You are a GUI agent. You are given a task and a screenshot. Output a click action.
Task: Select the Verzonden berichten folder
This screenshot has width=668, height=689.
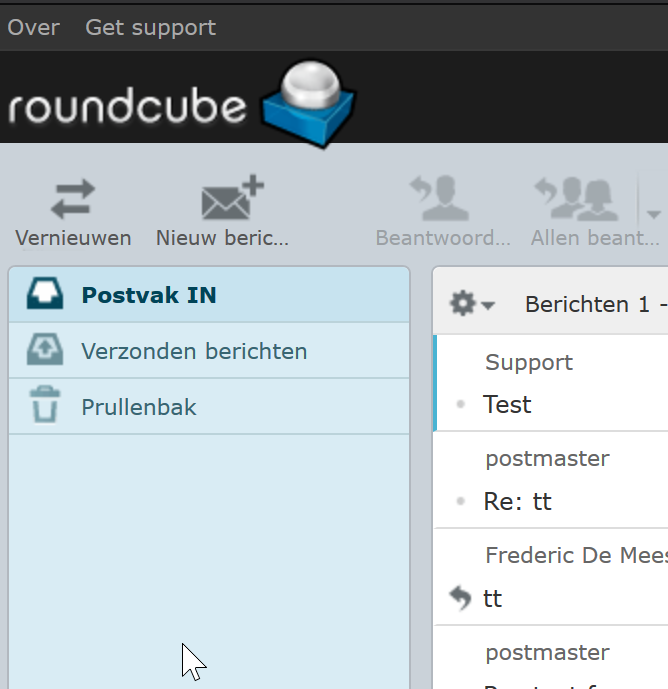pyautogui.click(x=194, y=351)
